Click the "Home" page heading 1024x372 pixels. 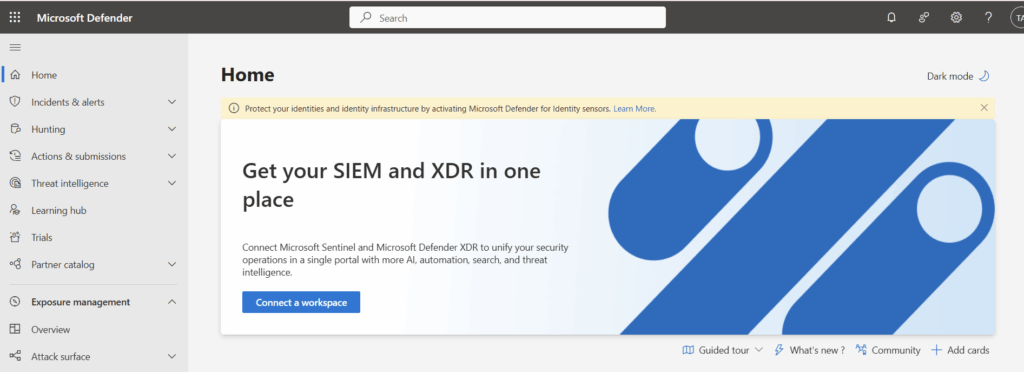coord(248,74)
